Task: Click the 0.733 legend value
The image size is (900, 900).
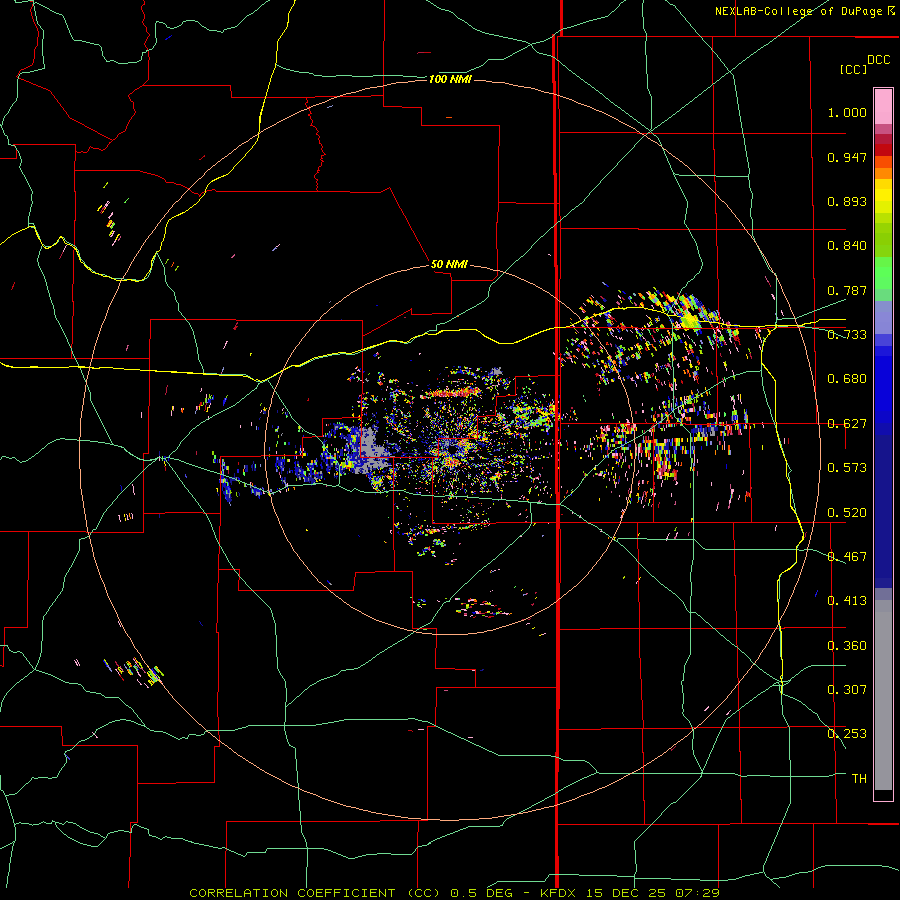Action: tap(847, 335)
